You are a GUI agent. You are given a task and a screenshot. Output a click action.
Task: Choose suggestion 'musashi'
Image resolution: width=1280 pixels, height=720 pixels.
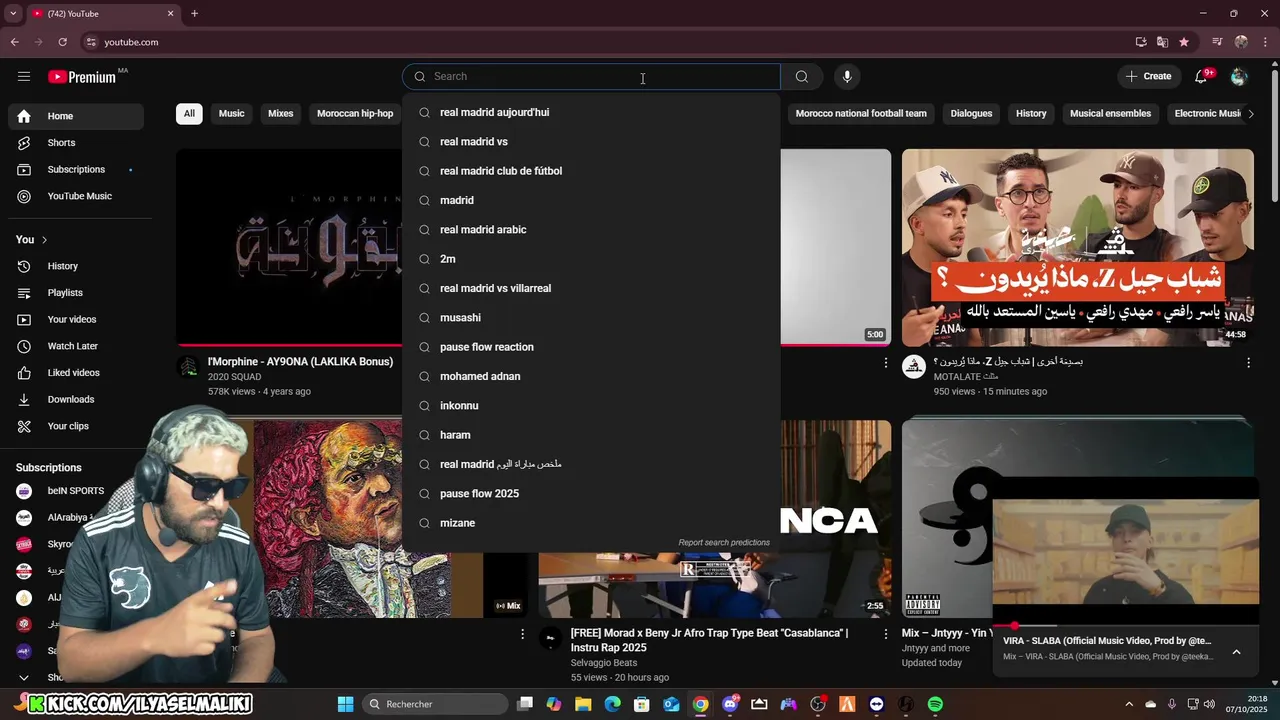pyautogui.click(x=591, y=318)
